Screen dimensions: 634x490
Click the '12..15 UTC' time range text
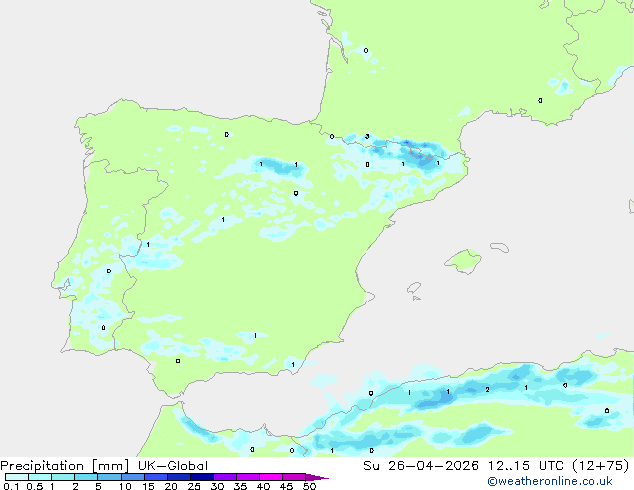pyautogui.click(x=526, y=466)
